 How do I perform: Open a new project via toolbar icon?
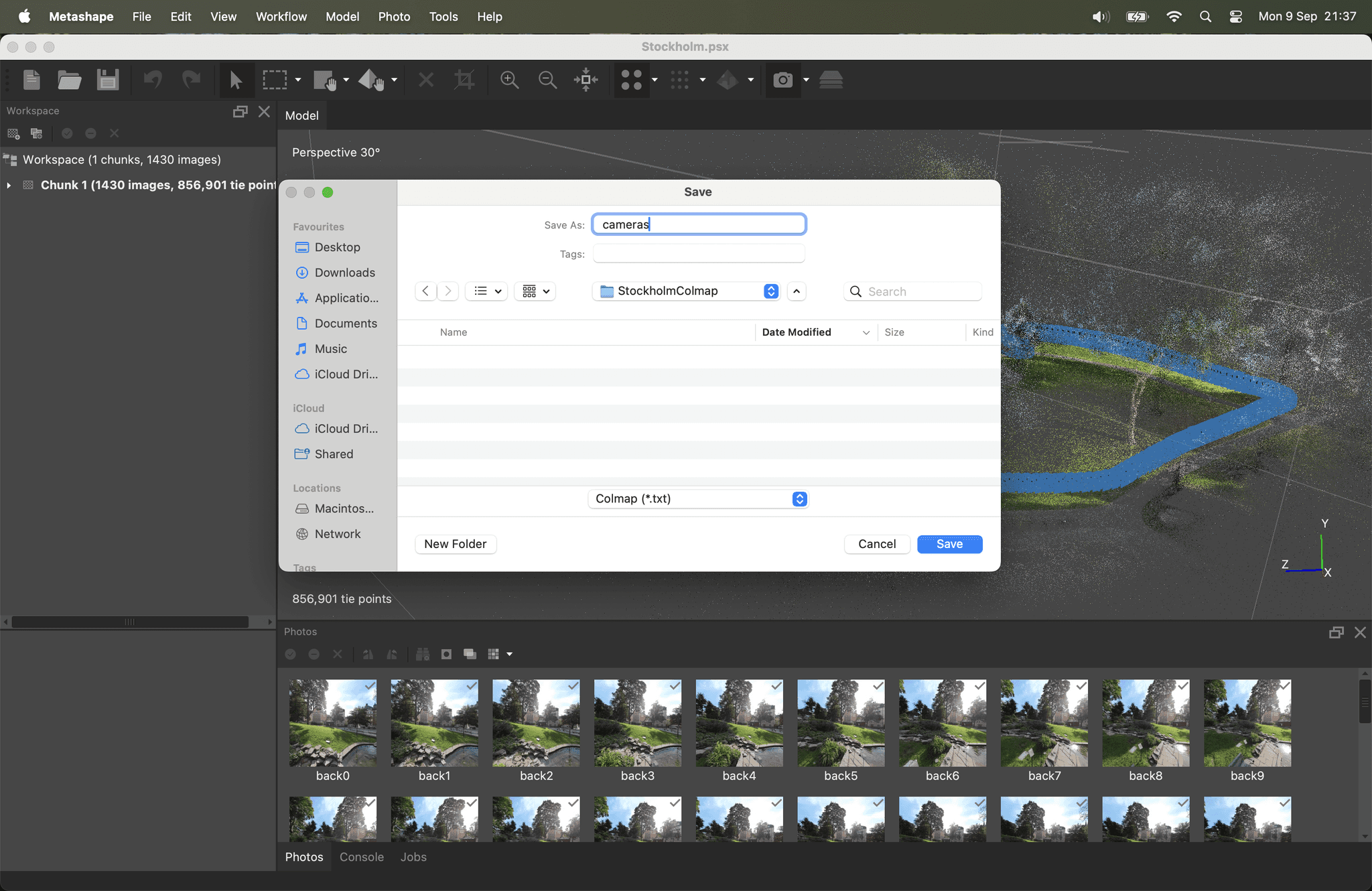coord(31,80)
